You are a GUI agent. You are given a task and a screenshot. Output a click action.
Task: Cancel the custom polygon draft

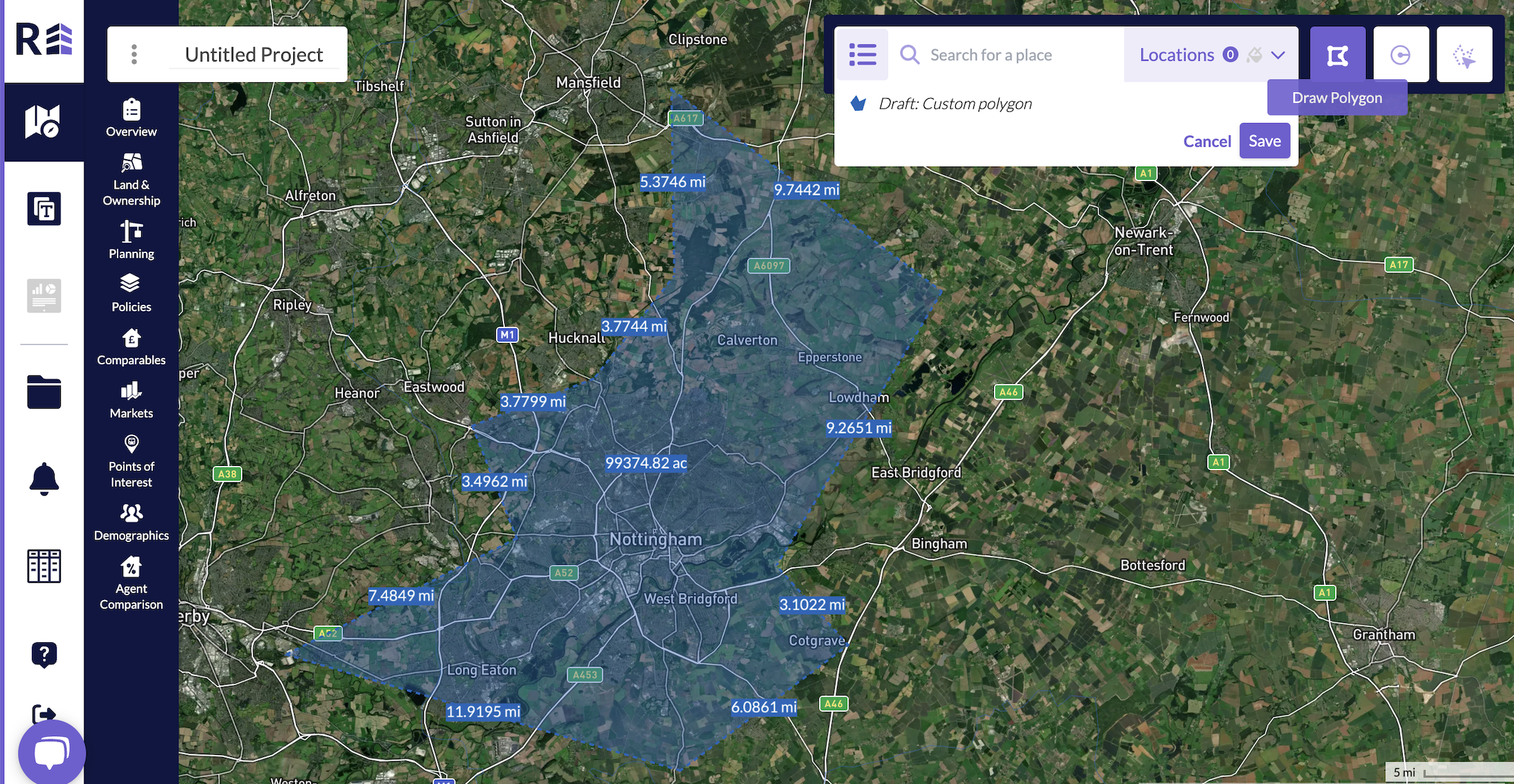tap(1207, 141)
